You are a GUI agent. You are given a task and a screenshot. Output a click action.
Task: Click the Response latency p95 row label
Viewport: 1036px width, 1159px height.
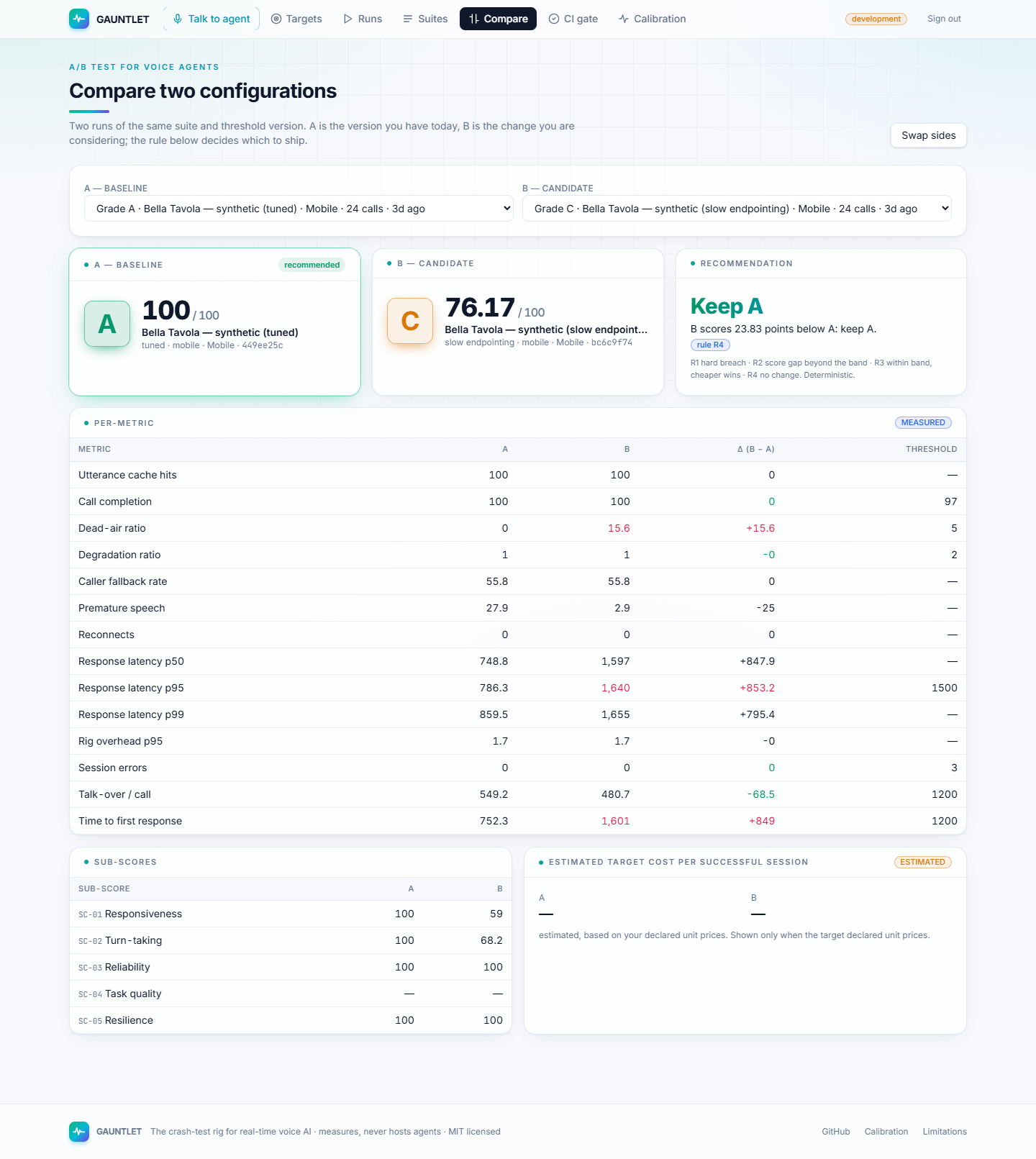[x=131, y=688]
